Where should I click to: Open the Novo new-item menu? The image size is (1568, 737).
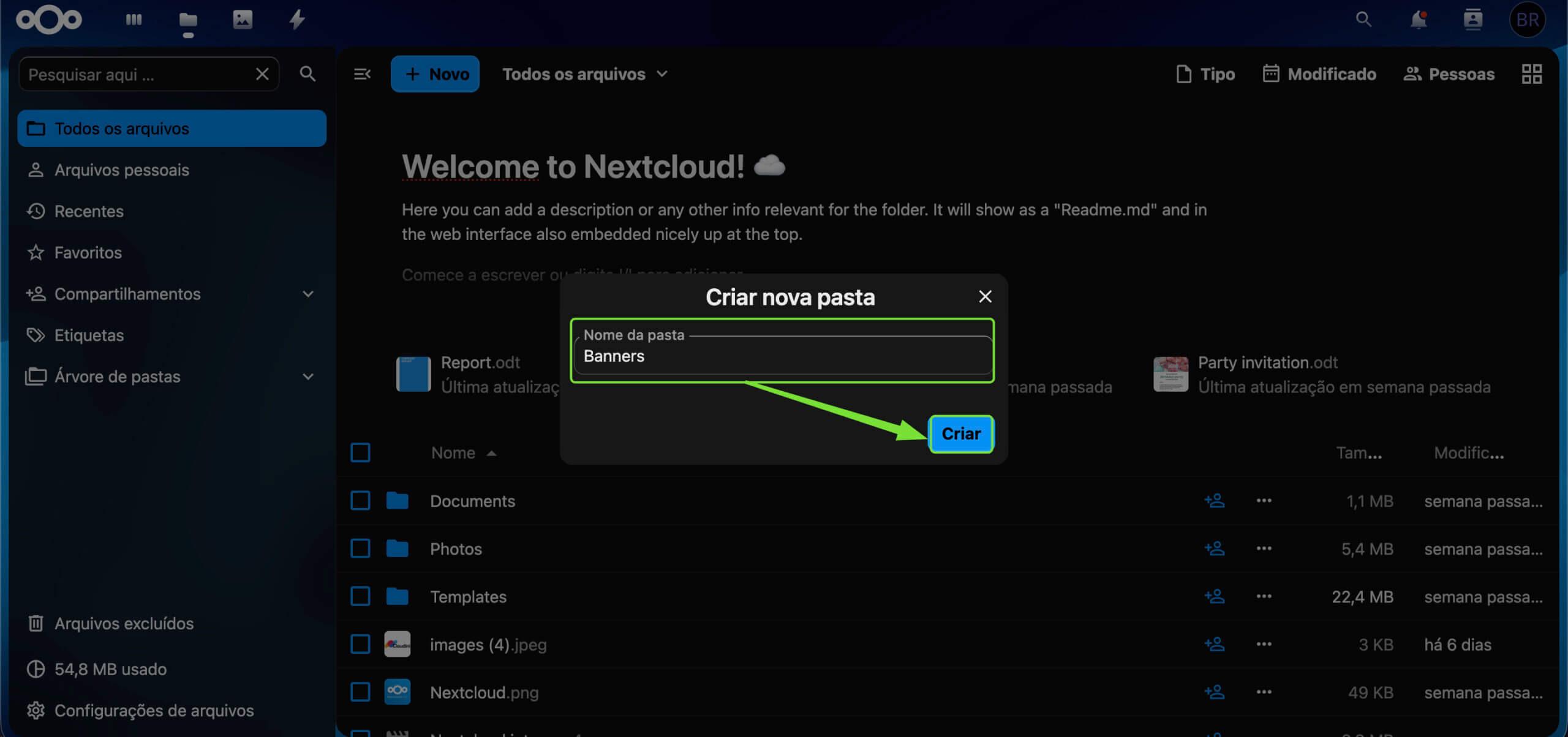pos(435,74)
